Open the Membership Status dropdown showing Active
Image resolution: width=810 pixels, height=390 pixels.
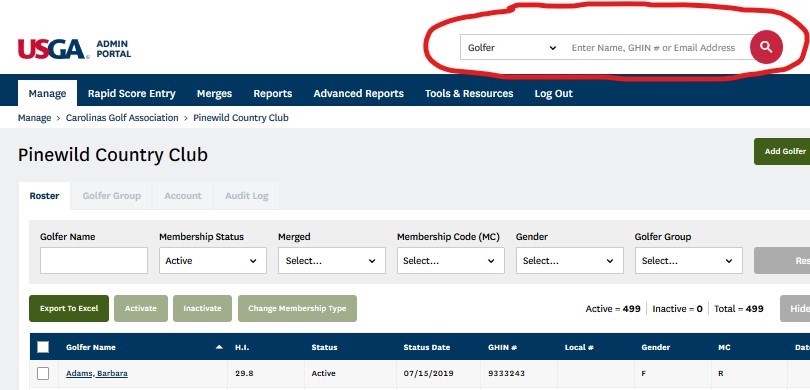click(x=213, y=261)
